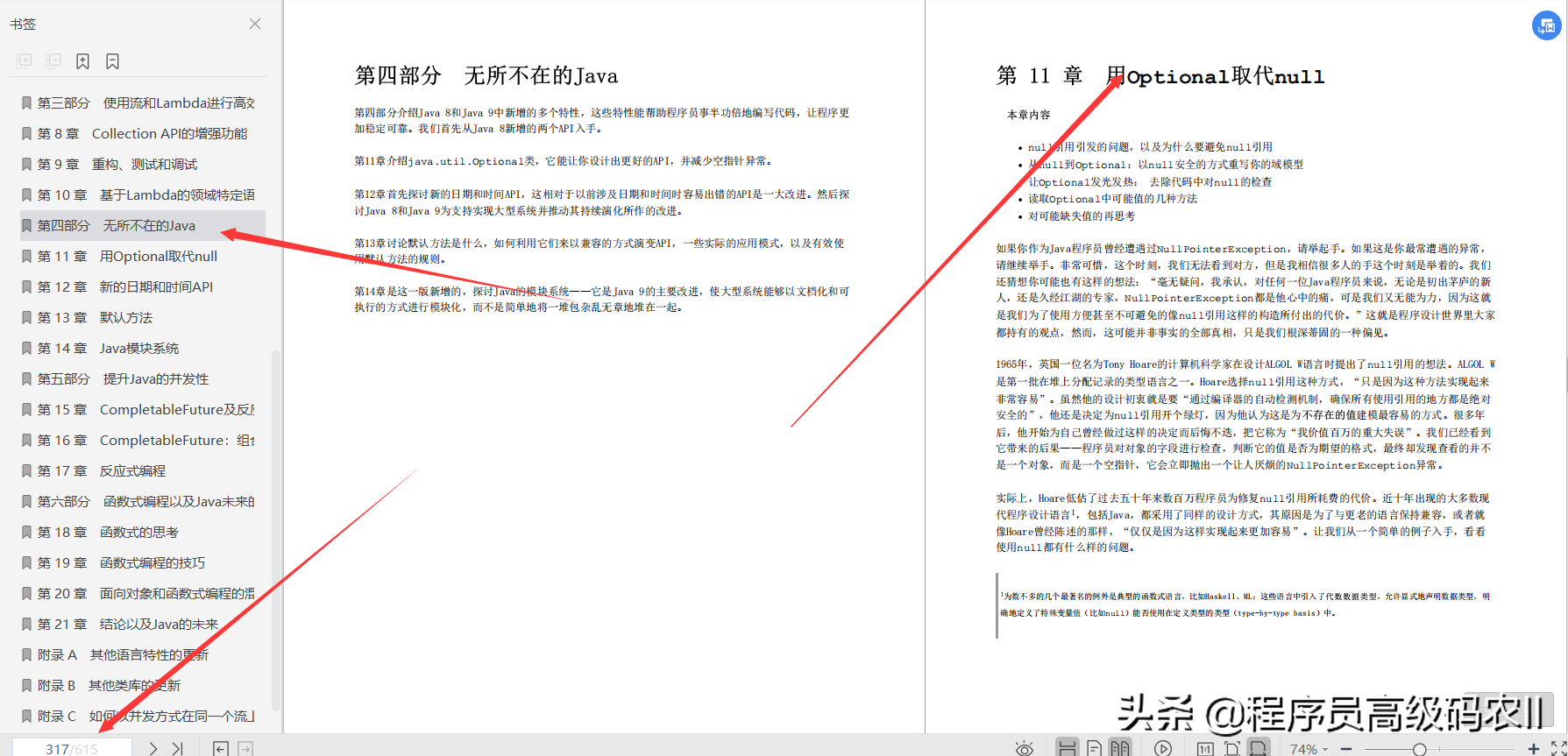
Task: Click the 本章内容 label on right page
Action: click(x=1028, y=115)
